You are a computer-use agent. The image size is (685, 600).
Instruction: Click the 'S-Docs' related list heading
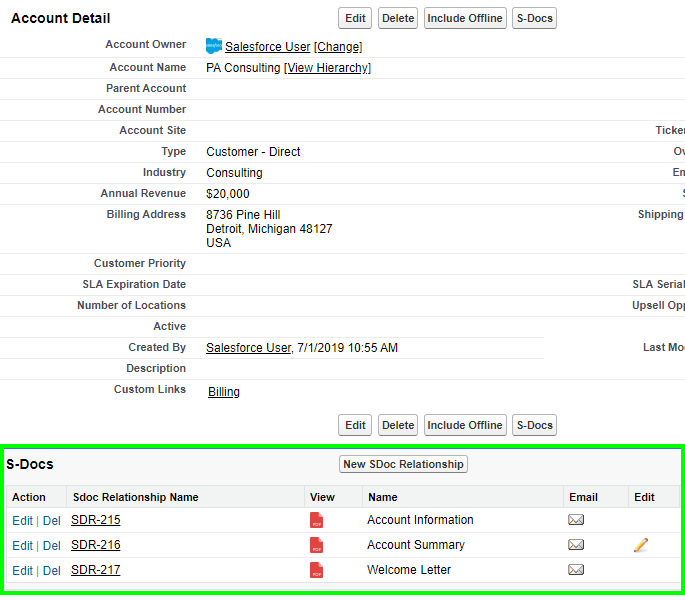pos(30,464)
